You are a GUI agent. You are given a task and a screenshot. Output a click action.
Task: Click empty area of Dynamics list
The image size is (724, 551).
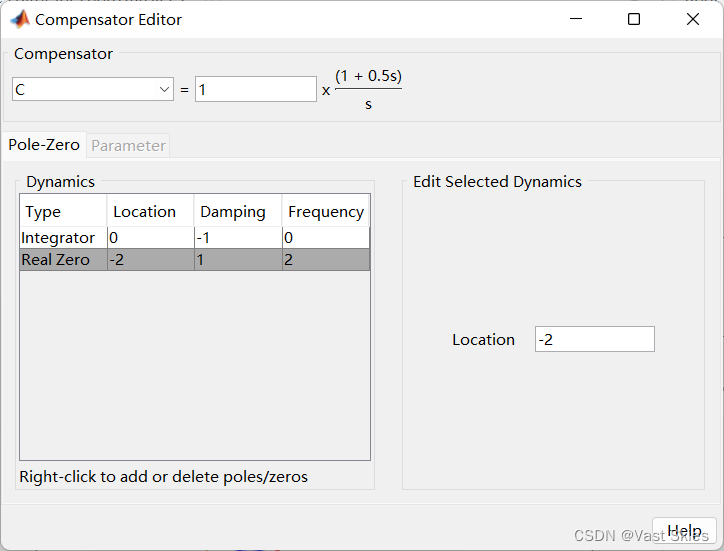click(194, 365)
